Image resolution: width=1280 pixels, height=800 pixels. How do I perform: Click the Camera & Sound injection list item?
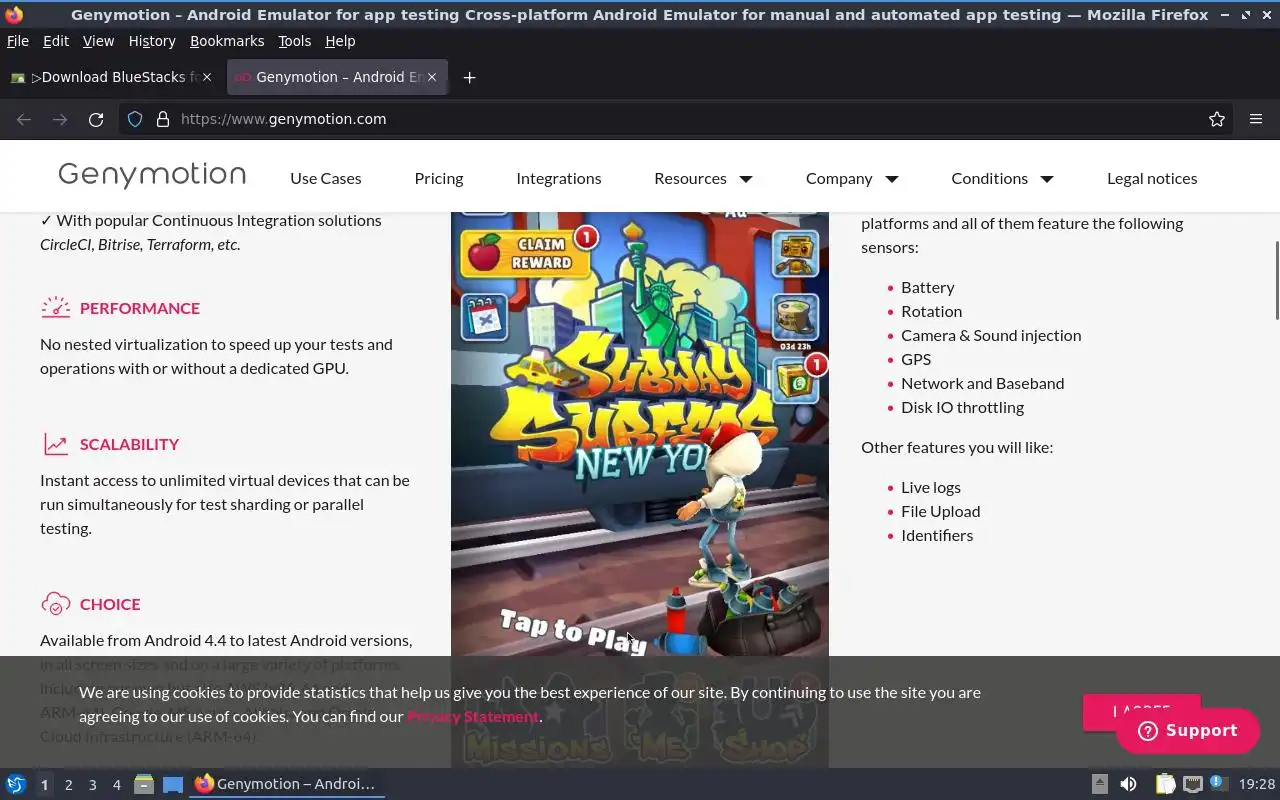[991, 335]
